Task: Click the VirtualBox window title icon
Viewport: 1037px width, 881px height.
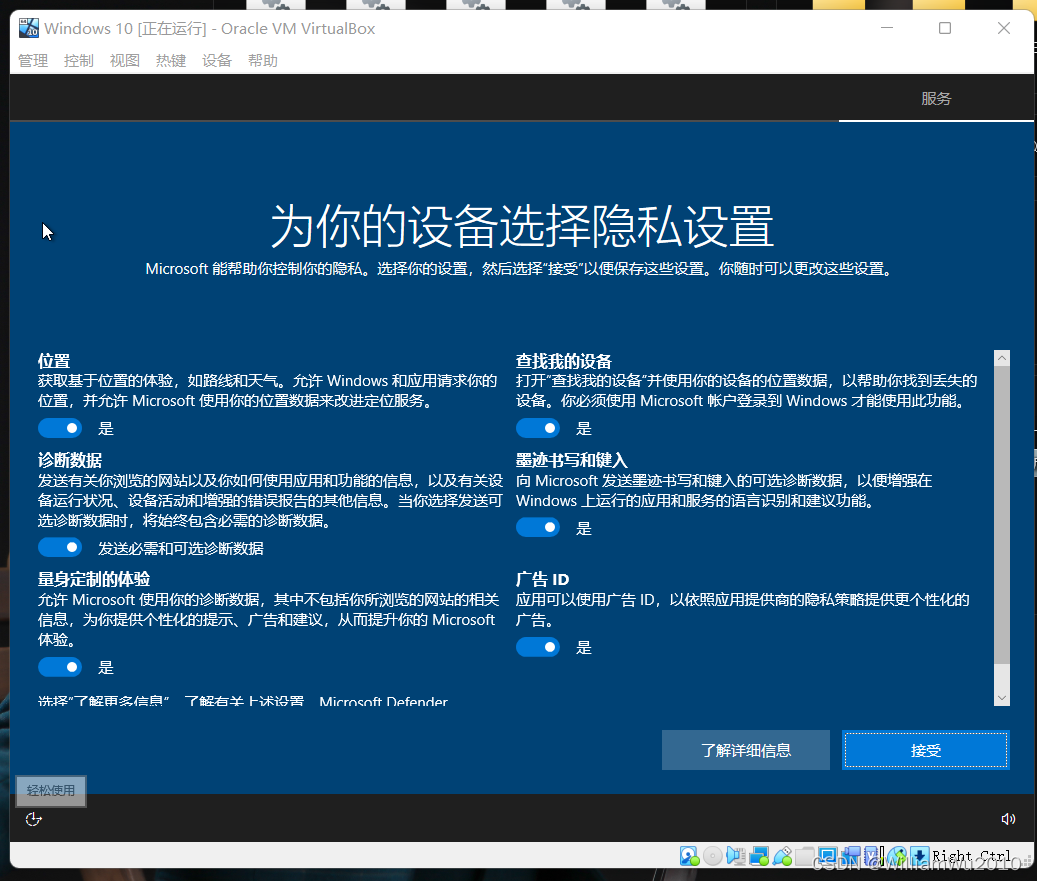Action: click(28, 28)
